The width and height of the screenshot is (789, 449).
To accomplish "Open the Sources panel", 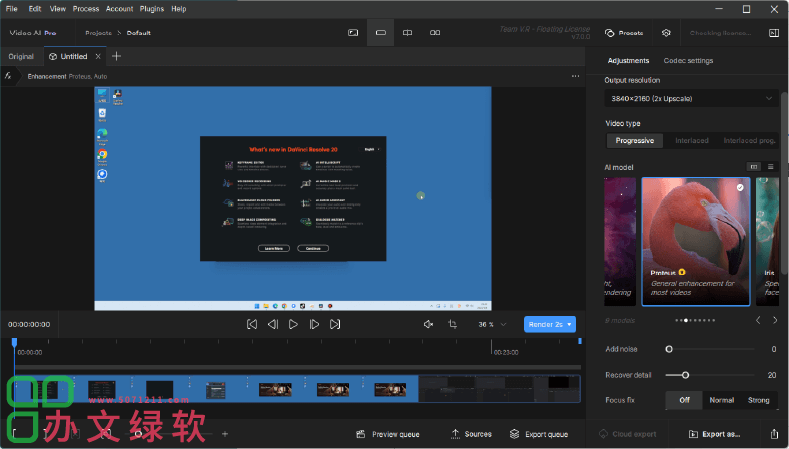I will (x=471, y=434).
